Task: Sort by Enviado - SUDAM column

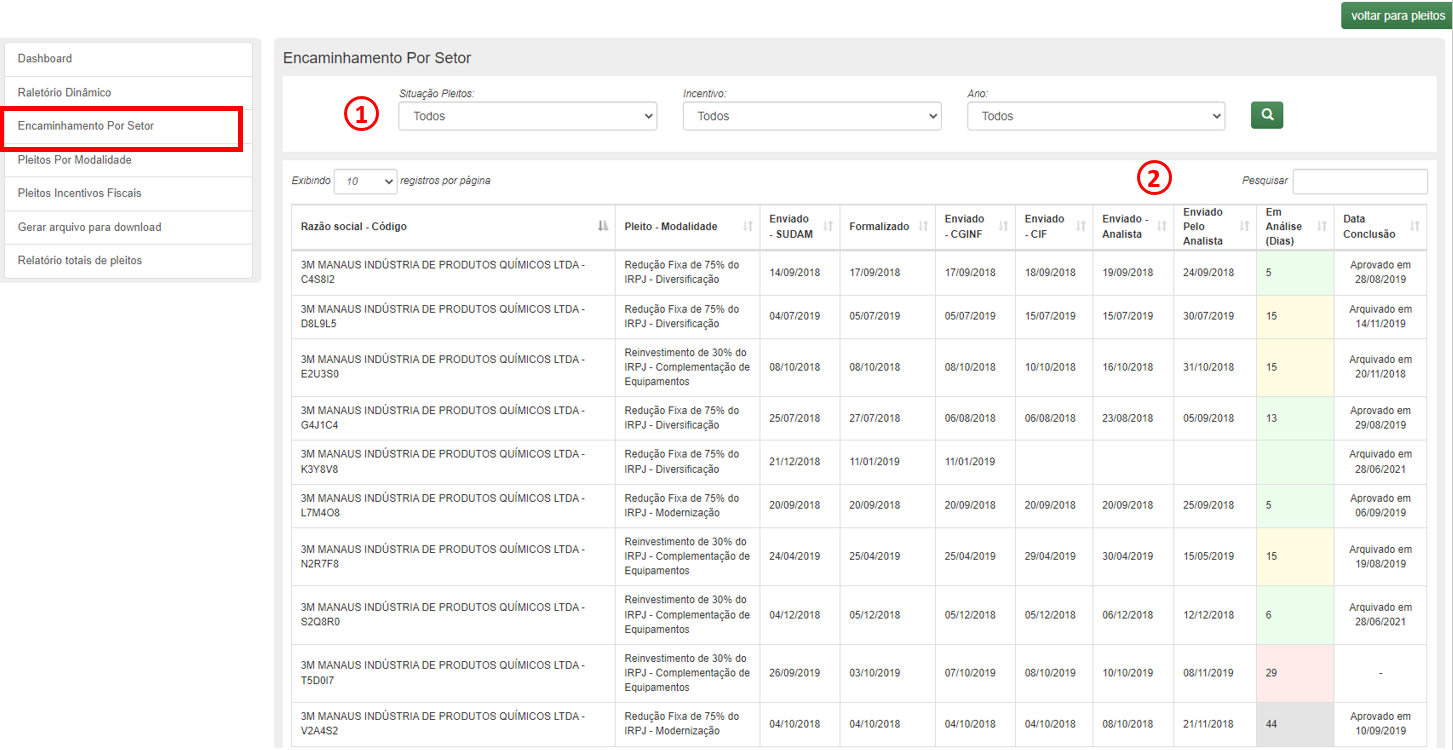Action: [x=800, y=227]
